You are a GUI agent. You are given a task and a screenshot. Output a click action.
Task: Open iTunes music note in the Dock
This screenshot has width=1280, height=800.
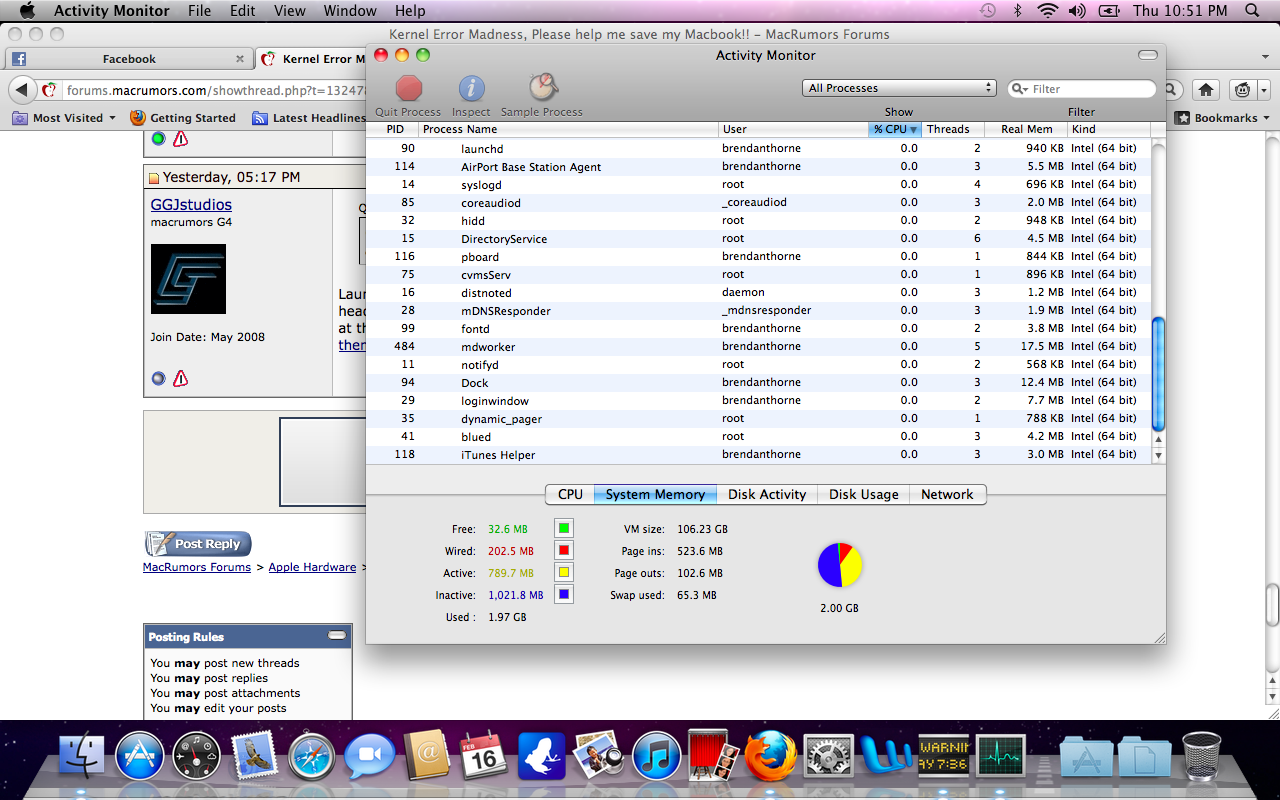point(656,757)
